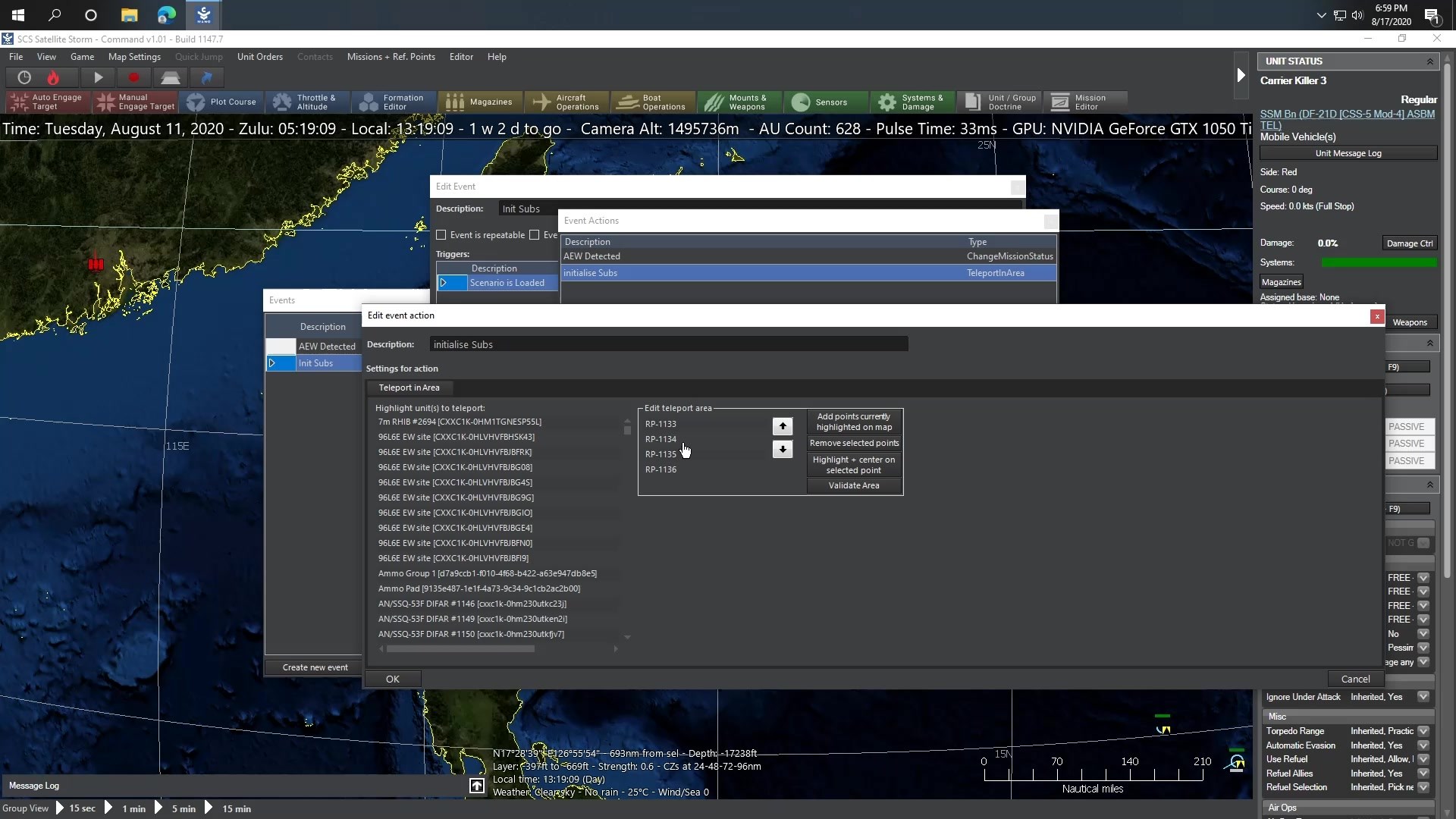Click 'Remove selected points' button
This screenshot has width=1456, height=819.
click(855, 443)
